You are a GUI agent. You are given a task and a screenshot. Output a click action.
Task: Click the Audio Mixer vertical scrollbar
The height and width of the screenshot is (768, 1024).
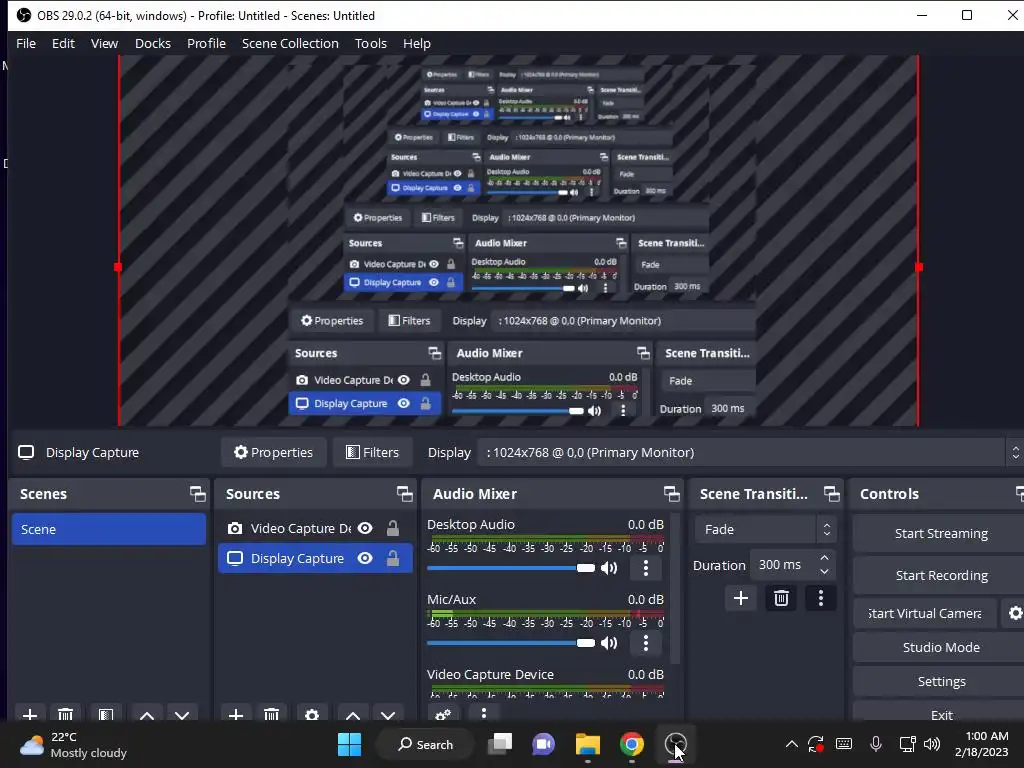(x=675, y=588)
